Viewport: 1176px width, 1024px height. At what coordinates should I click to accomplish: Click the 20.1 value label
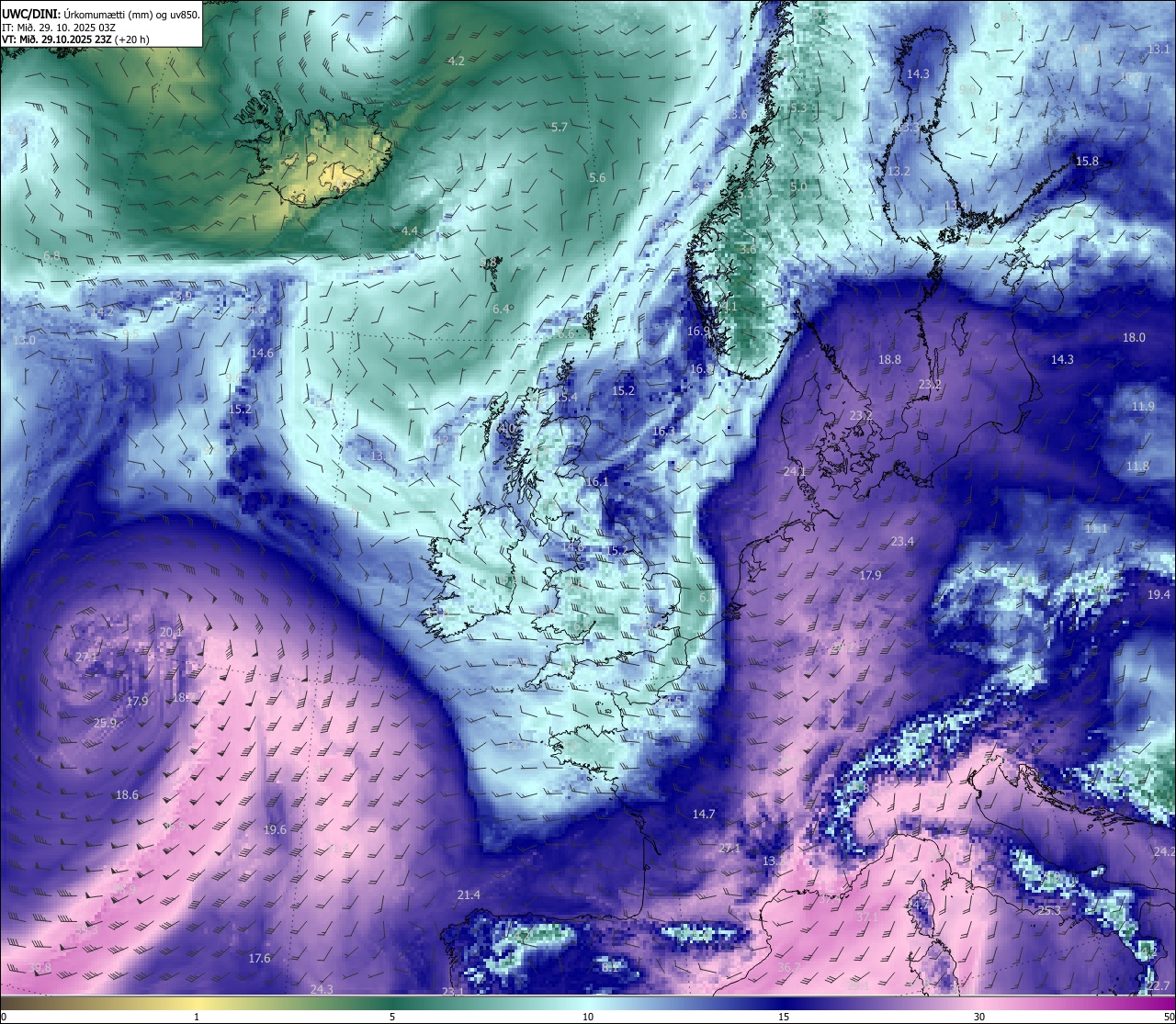tap(171, 633)
